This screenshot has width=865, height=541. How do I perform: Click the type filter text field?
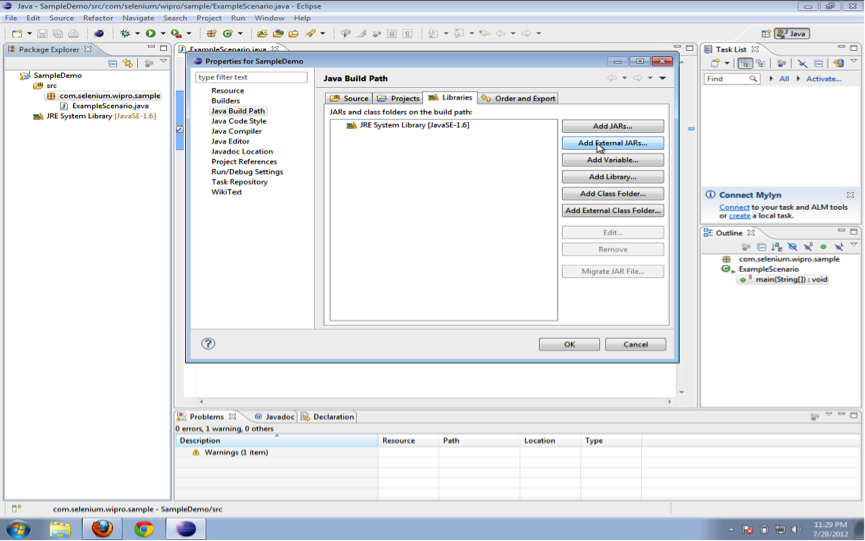click(251, 77)
